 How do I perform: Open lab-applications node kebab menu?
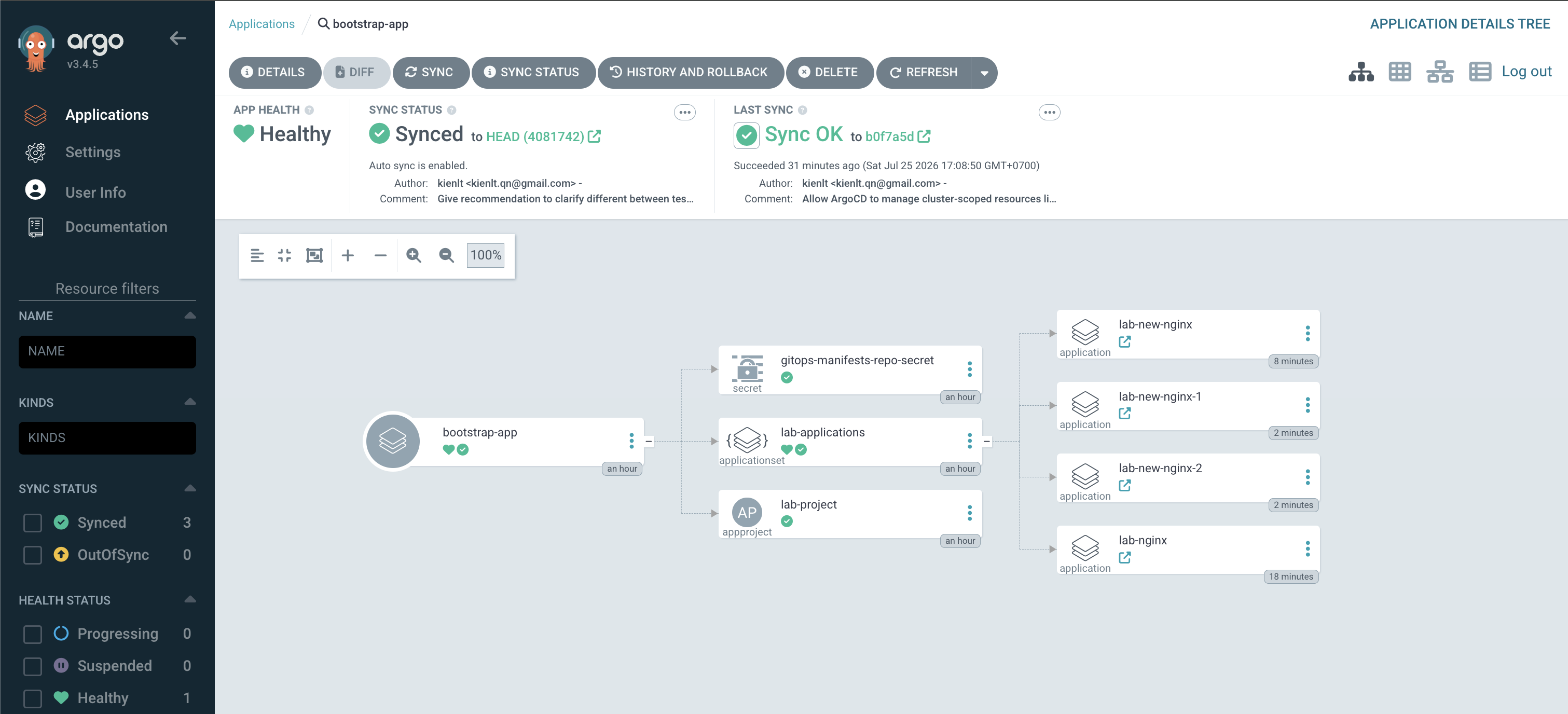coord(970,441)
